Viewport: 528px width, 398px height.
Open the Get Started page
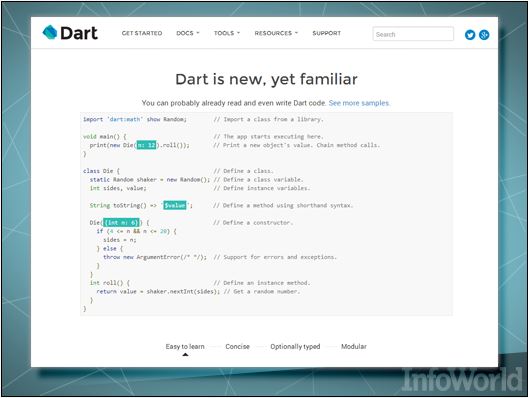coord(142,33)
